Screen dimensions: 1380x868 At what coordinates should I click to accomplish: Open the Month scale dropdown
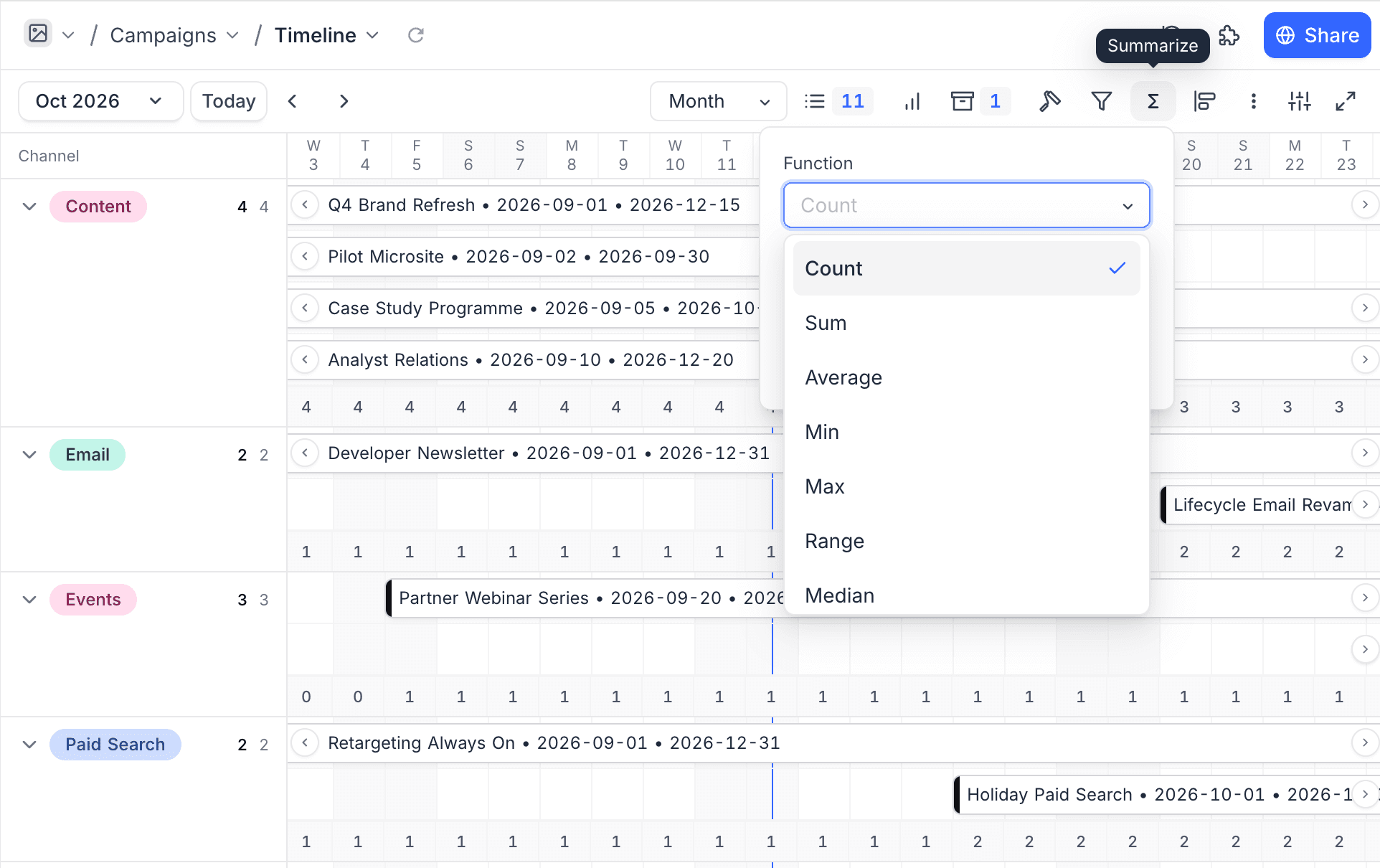tap(718, 101)
